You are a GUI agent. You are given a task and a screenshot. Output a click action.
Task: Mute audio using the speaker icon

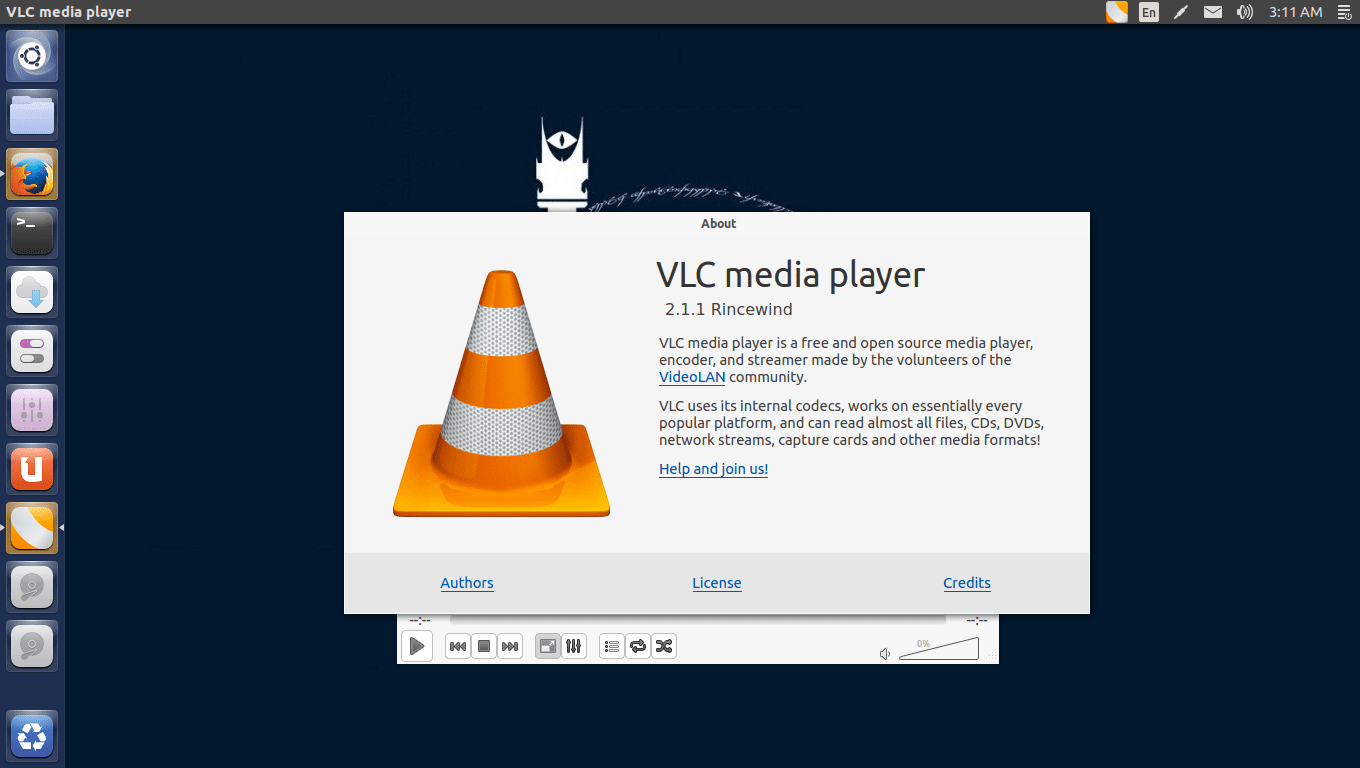click(x=885, y=654)
